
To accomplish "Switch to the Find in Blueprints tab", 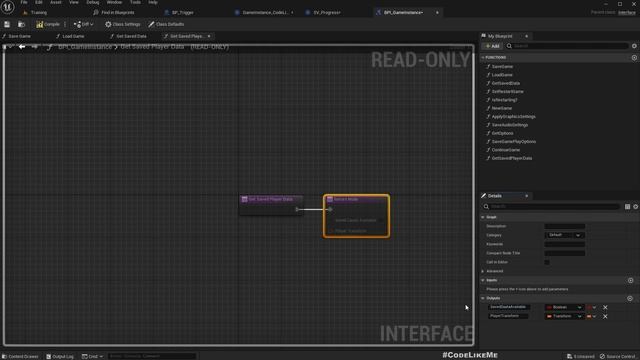I will pos(118,13).
